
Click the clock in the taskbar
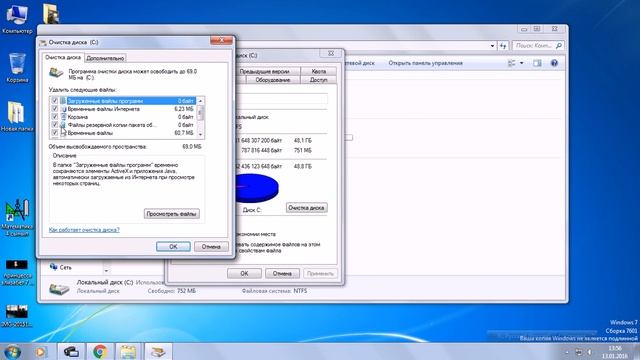[x=615, y=352]
